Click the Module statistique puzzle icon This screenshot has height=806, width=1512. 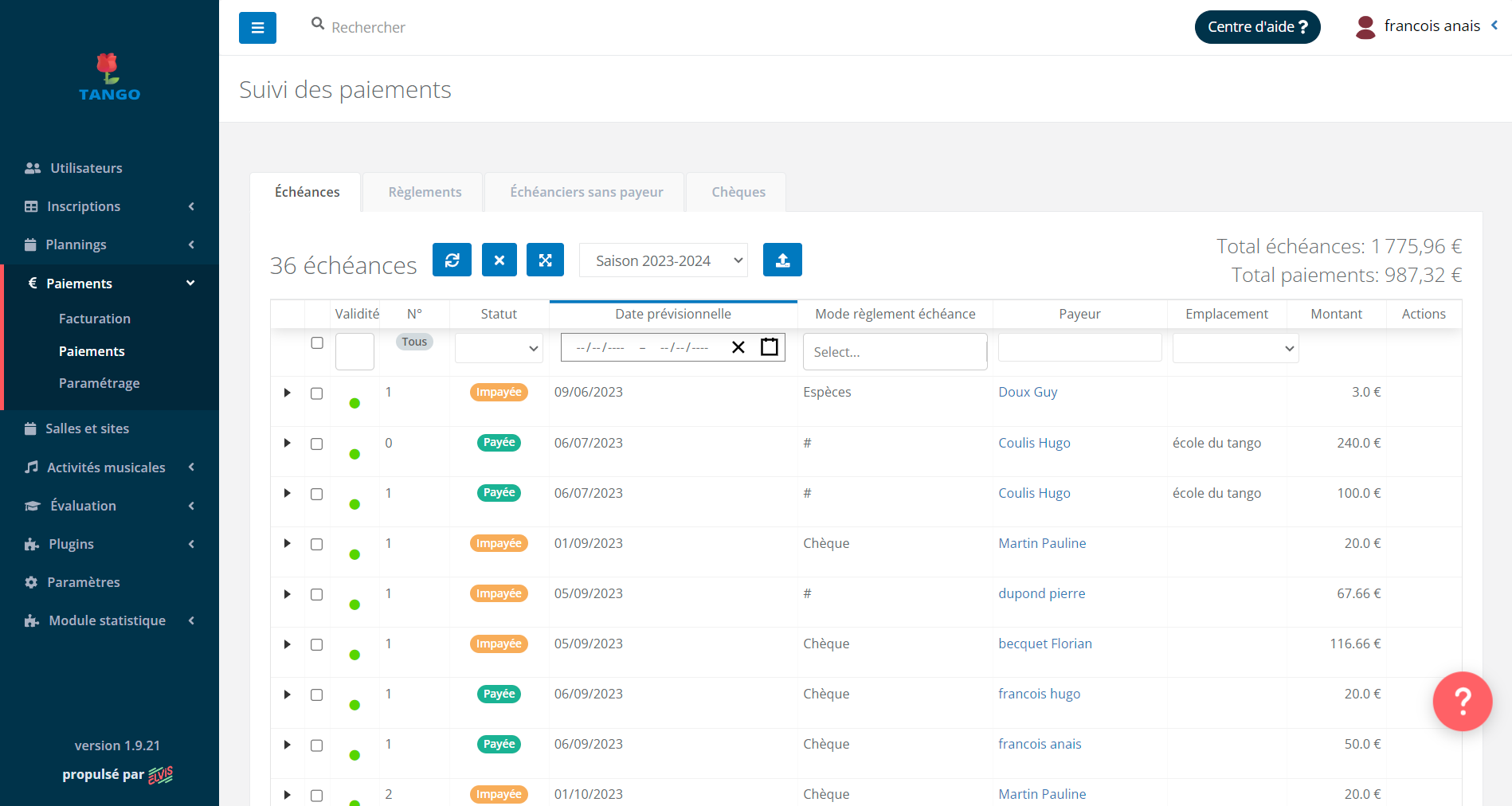pyautogui.click(x=32, y=620)
